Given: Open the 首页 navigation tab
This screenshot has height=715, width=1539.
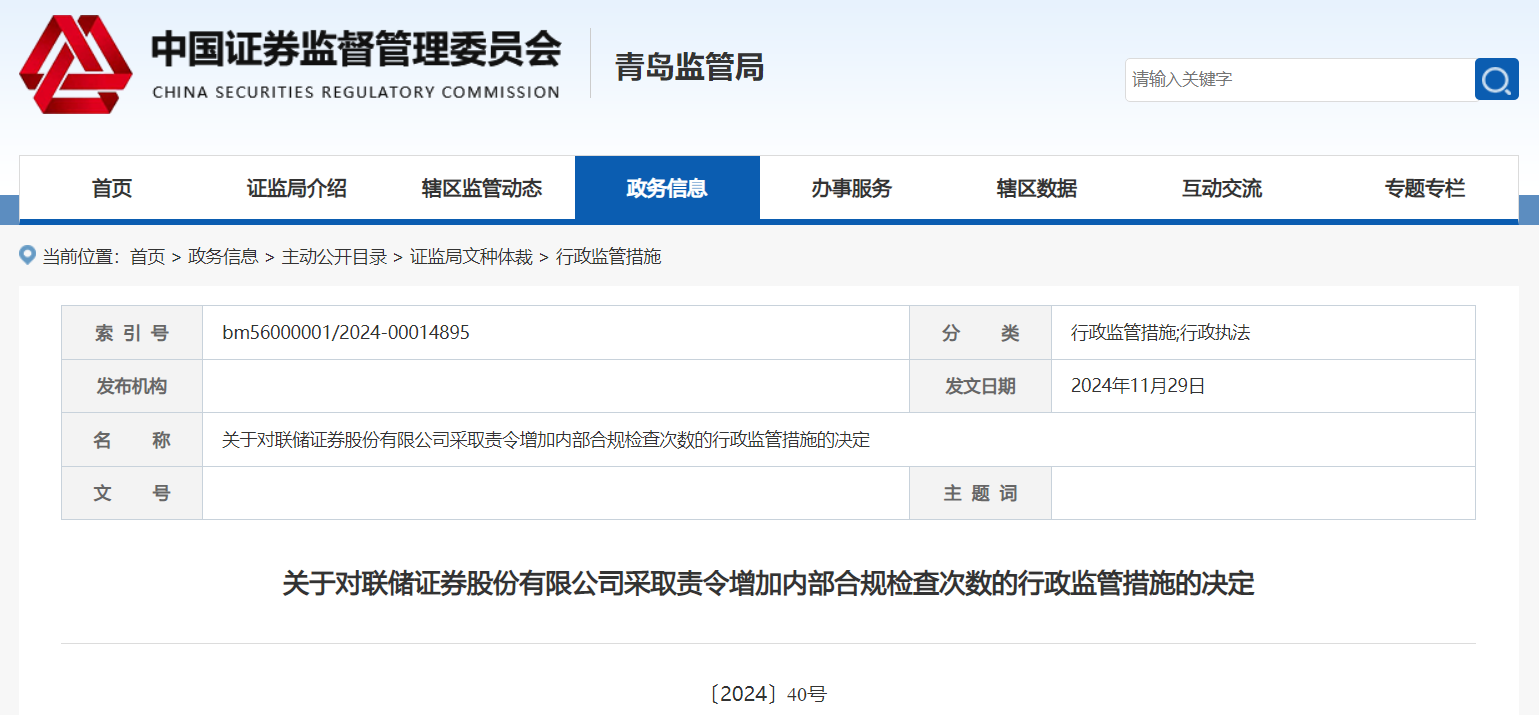Looking at the screenshot, I should (x=112, y=188).
